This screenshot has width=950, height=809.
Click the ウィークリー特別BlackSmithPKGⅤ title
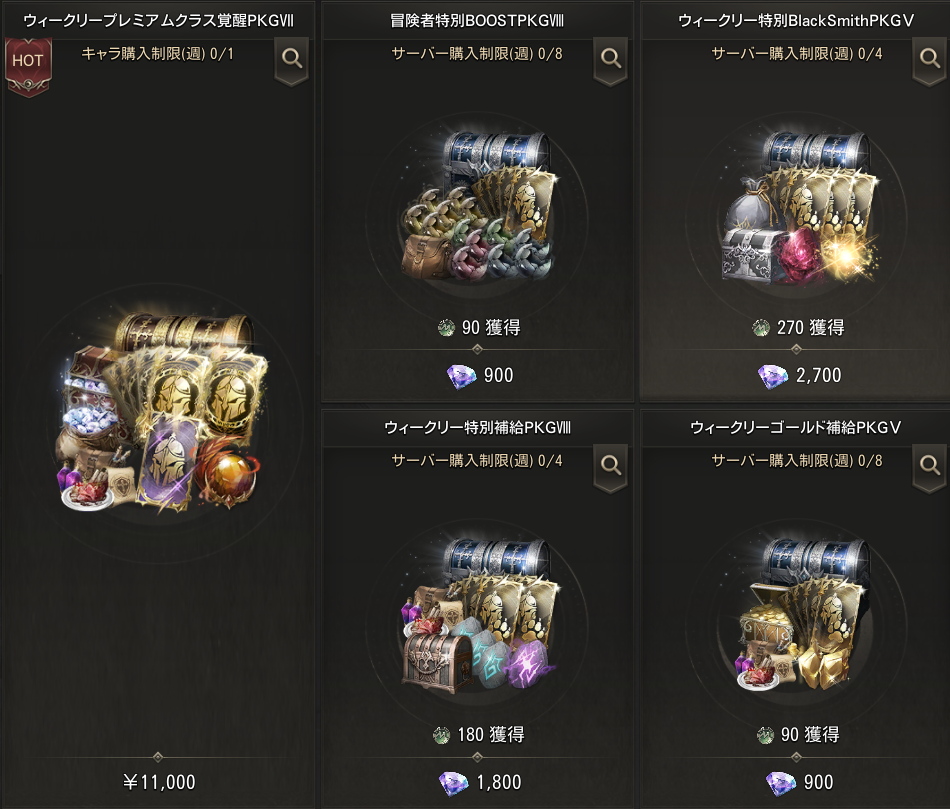[796, 21]
